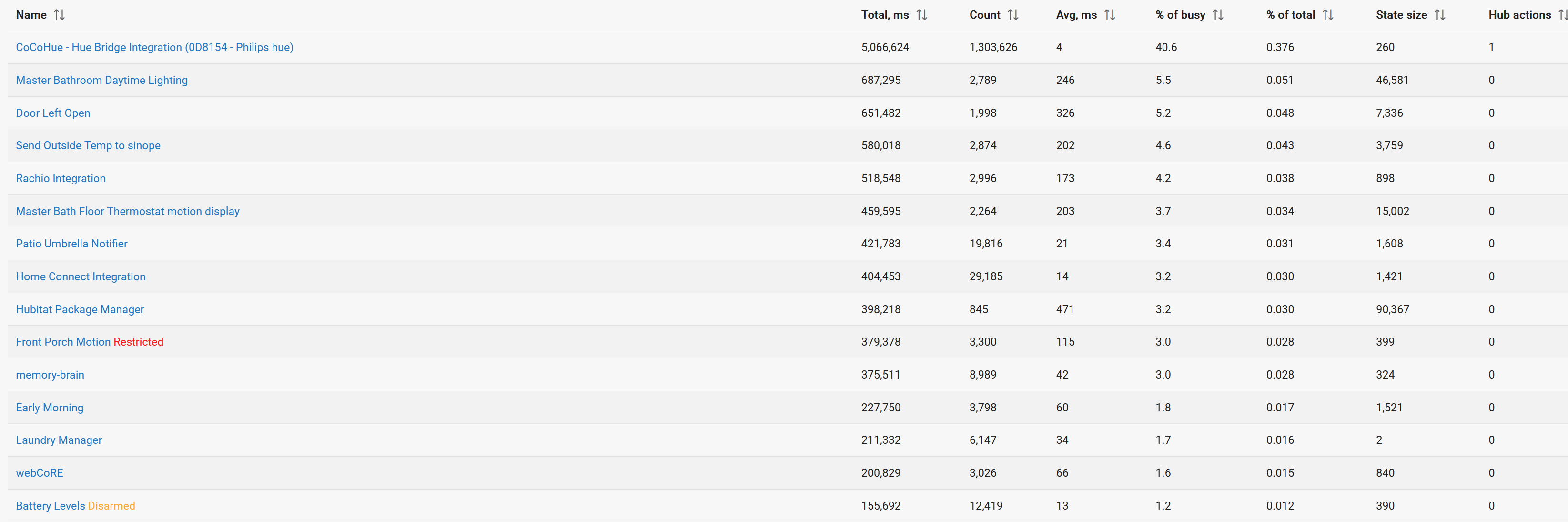This screenshot has height=522, width=1568.
Task: Select the Door Left Open entry
Action: tap(53, 113)
